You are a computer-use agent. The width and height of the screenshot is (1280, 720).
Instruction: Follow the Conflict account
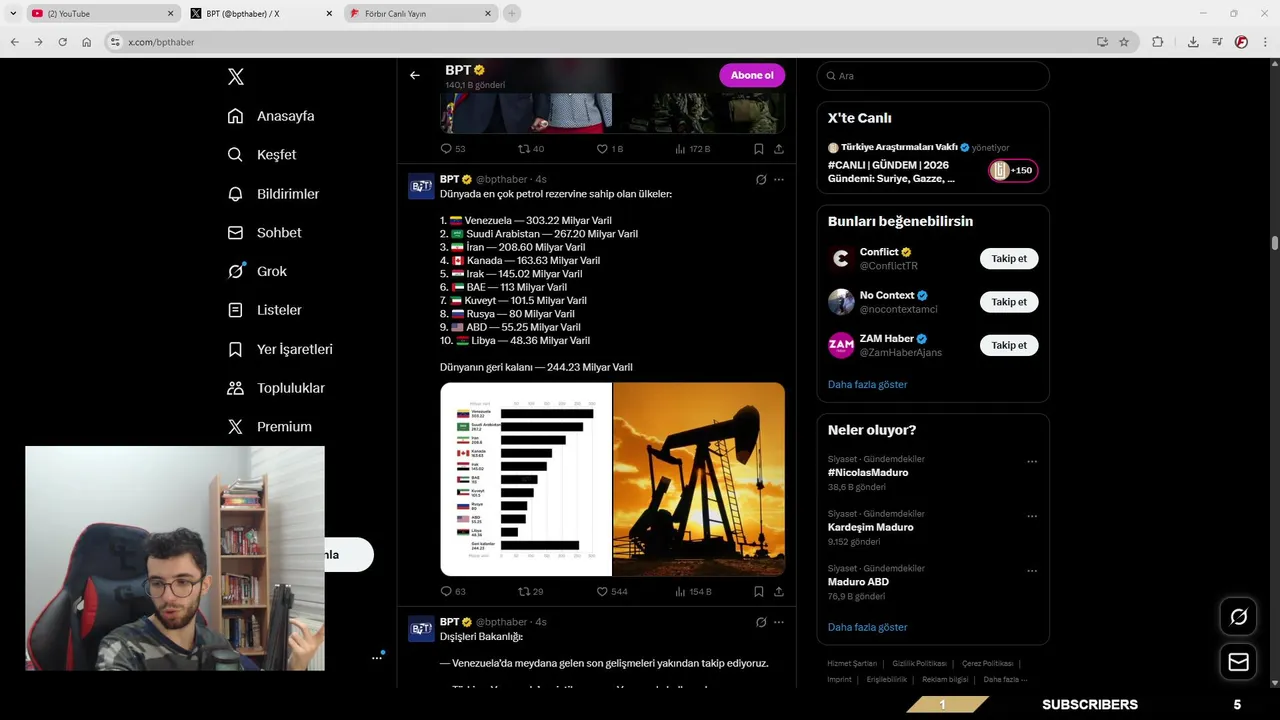click(x=1009, y=258)
